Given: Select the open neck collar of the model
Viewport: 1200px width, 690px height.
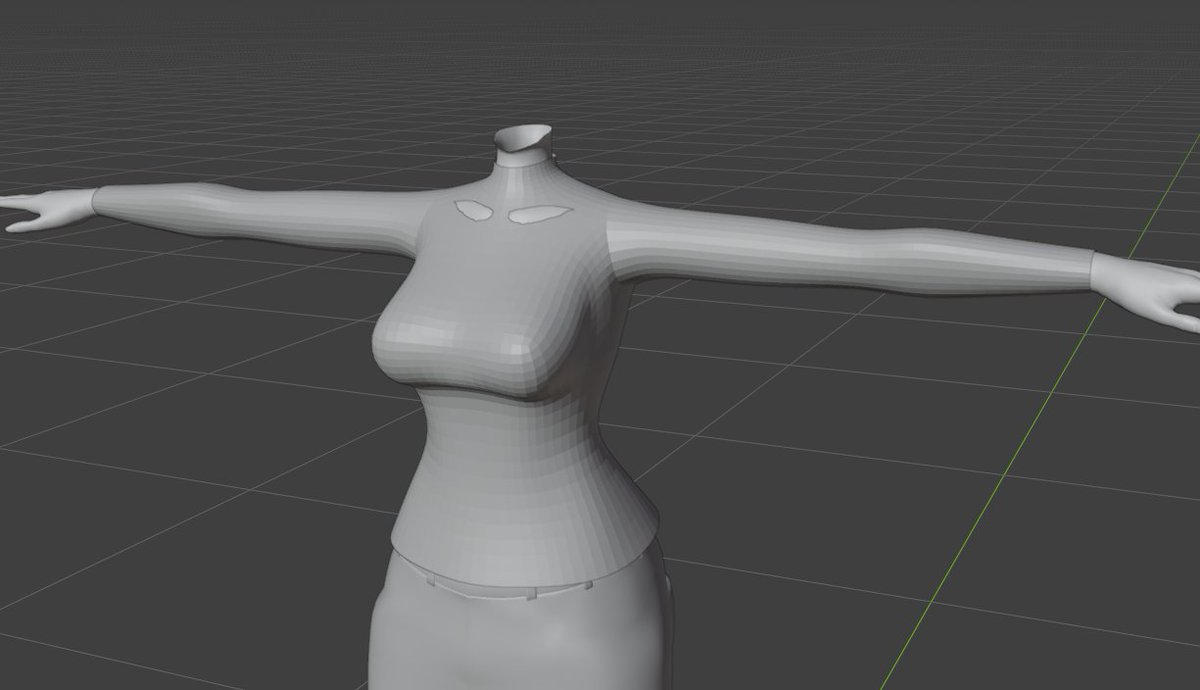Looking at the screenshot, I should 524,144.
